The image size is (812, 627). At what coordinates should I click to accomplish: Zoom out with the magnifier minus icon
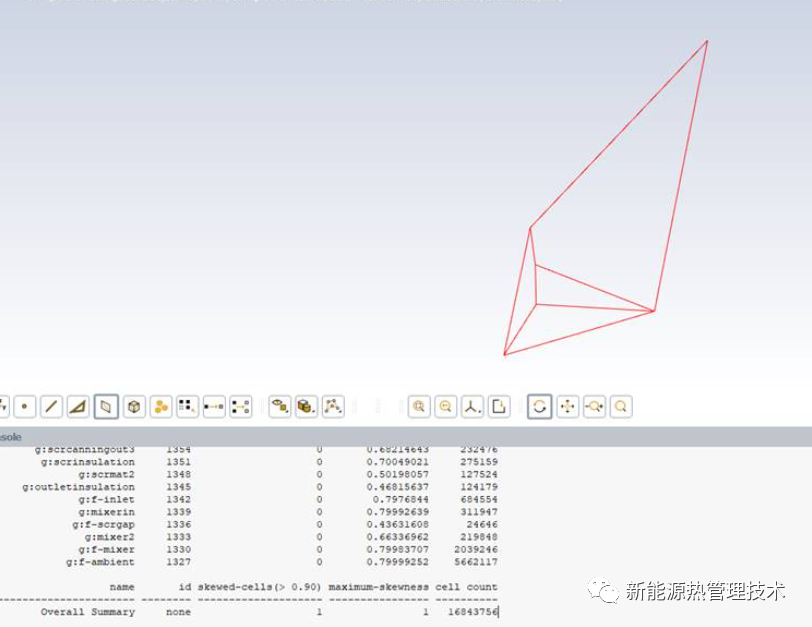446,407
